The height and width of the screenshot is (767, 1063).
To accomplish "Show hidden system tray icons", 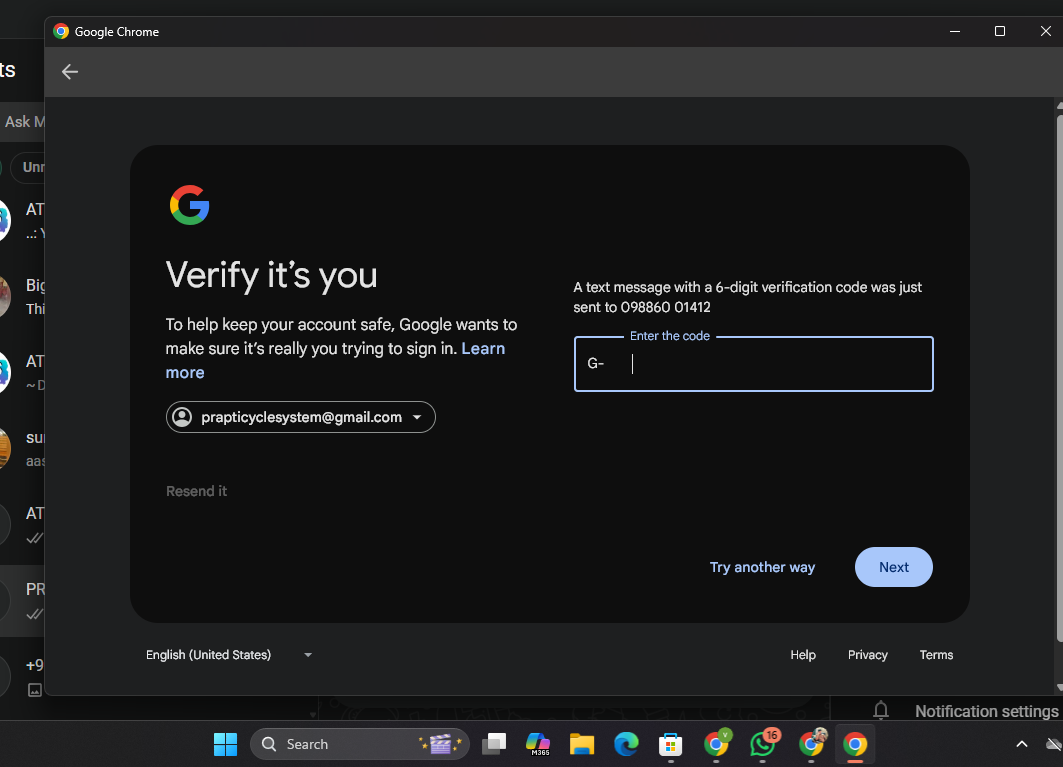I will coord(1022,744).
